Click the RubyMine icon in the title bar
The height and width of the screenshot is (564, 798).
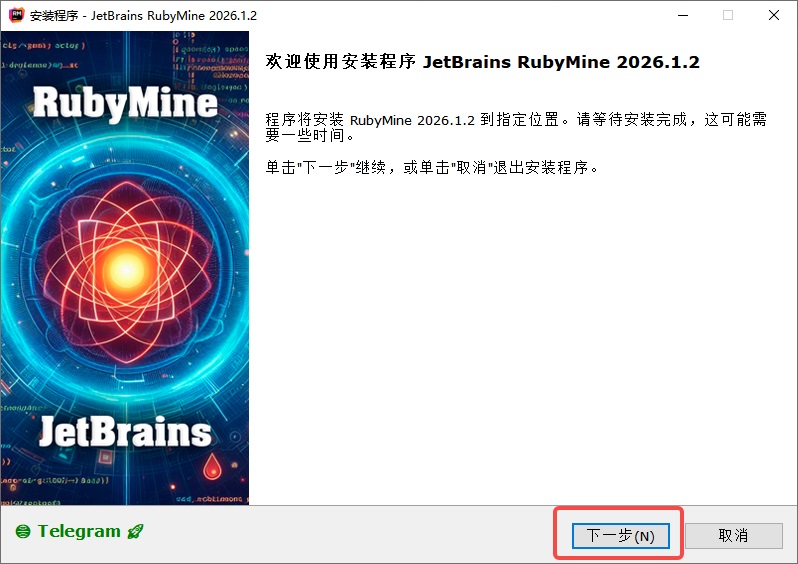16,15
